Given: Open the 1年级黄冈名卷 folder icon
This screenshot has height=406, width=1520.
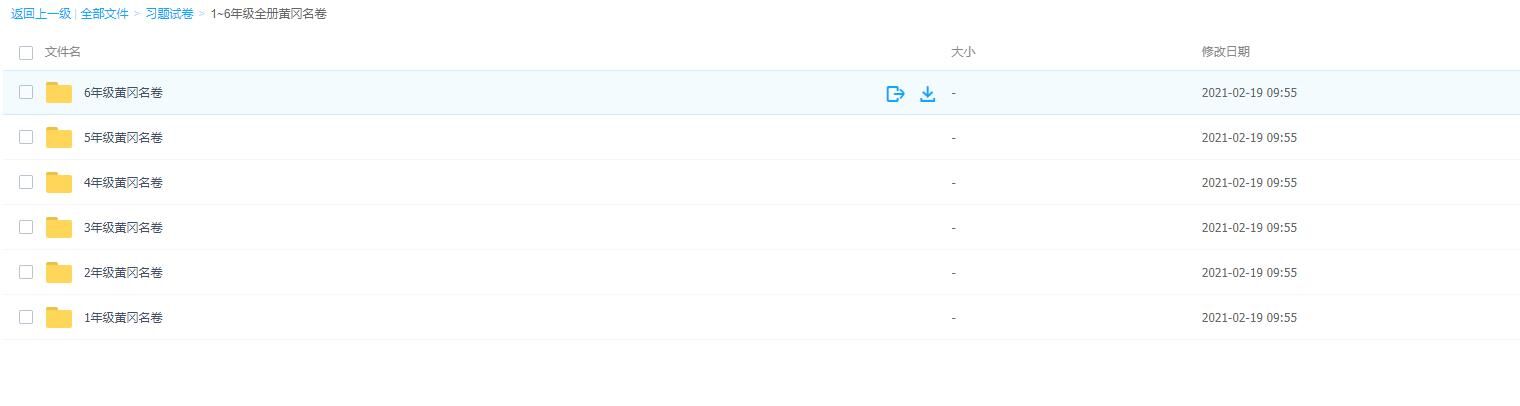Looking at the screenshot, I should tap(59, 318).
